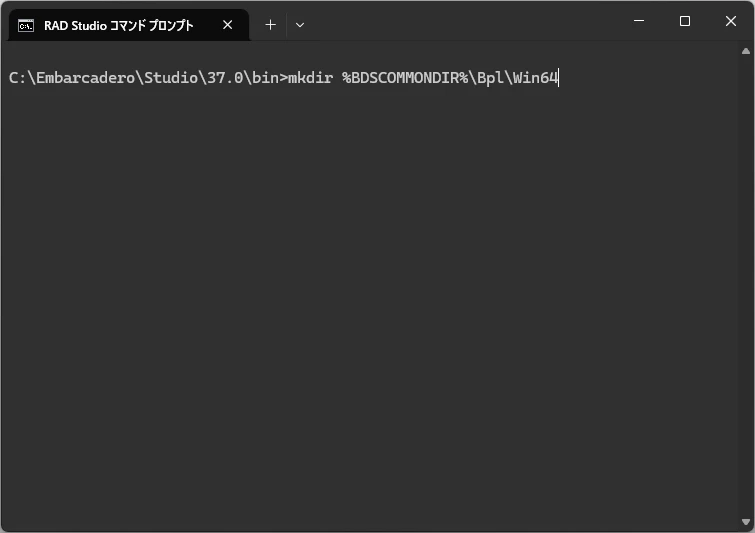755x533 pixels.
Task: Minimize the terminal window
Action: pyautogui.click(x=639, y=21)
